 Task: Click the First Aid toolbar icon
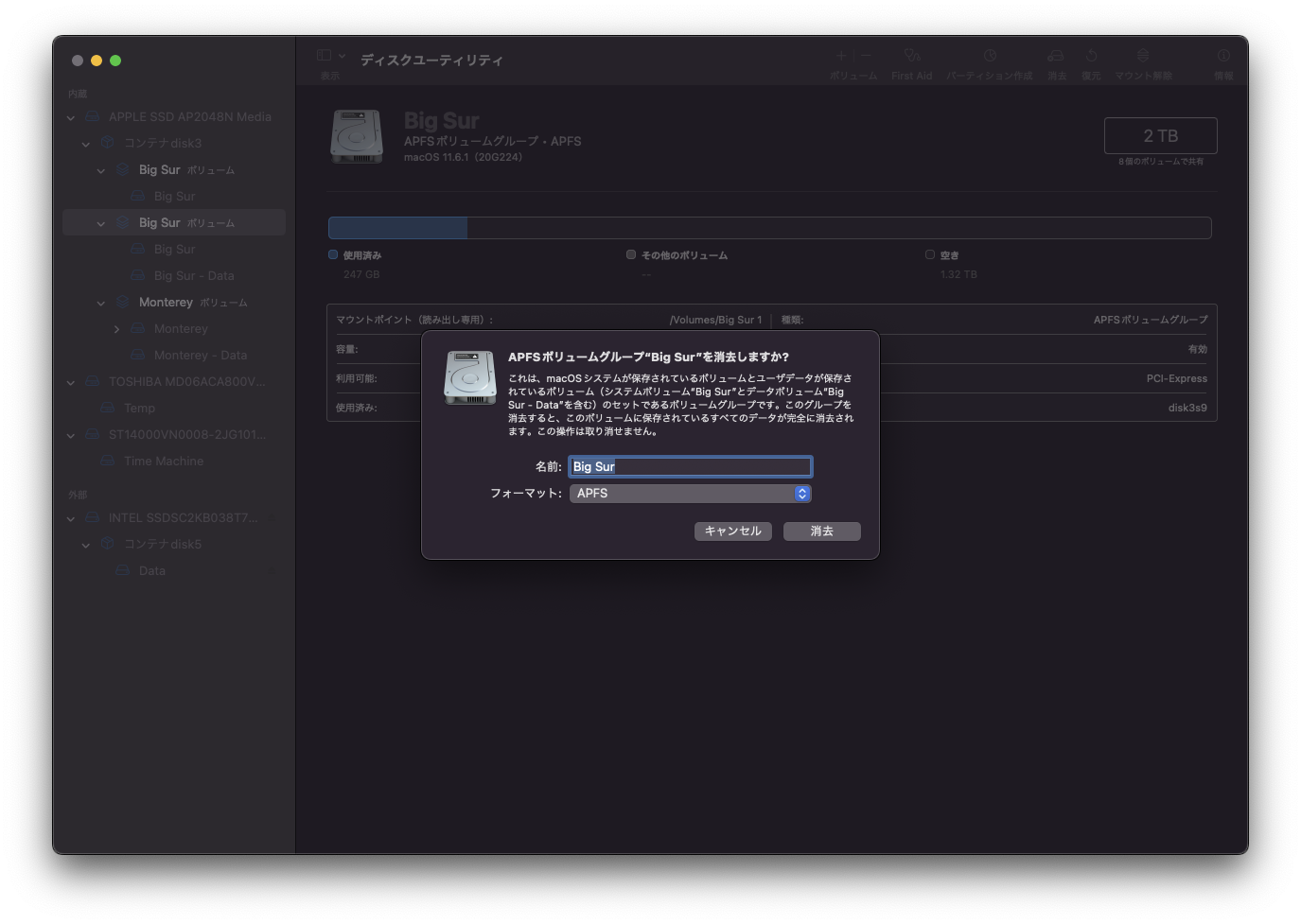point(911,56)
